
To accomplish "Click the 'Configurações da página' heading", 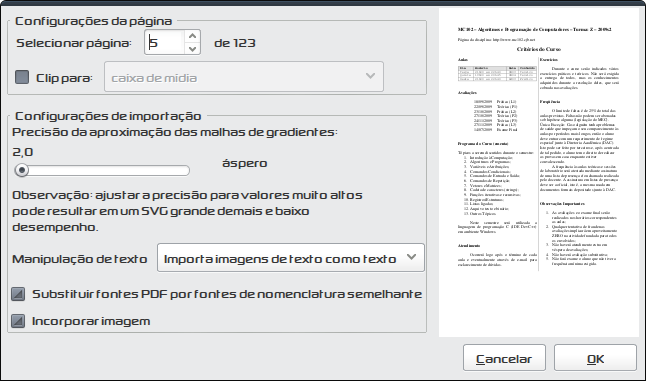I will tap(94, 21).
